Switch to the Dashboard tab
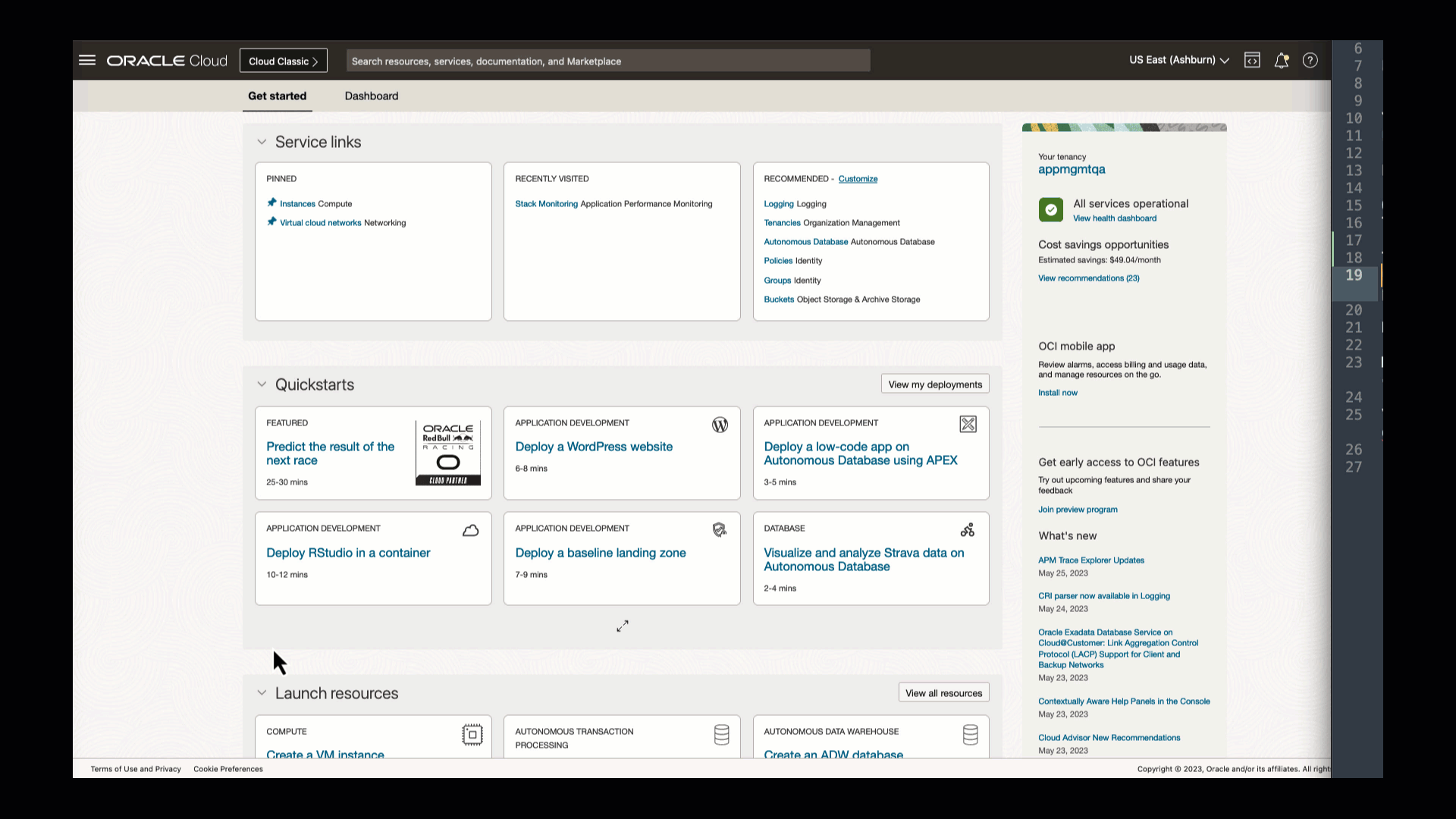 (371, 96)
